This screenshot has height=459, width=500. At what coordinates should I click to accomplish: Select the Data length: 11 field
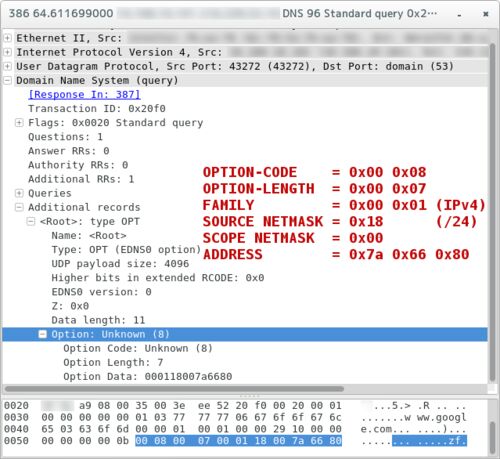98,320
